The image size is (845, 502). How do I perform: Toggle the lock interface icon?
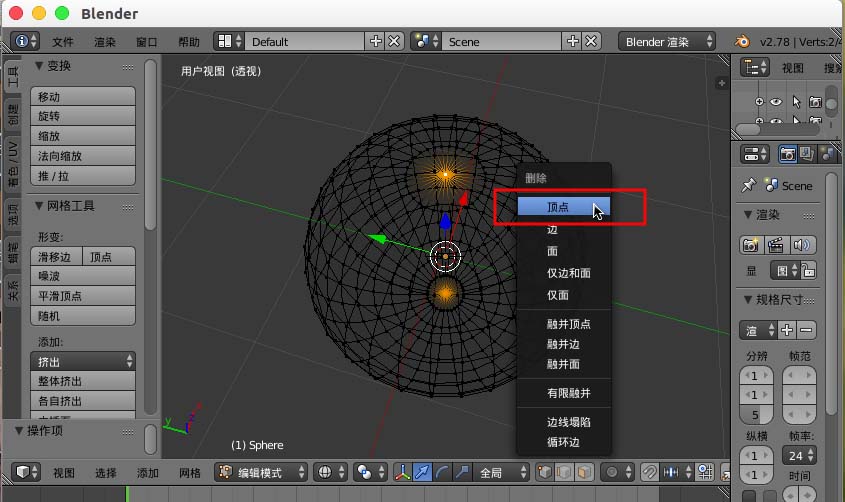[808, 270]
